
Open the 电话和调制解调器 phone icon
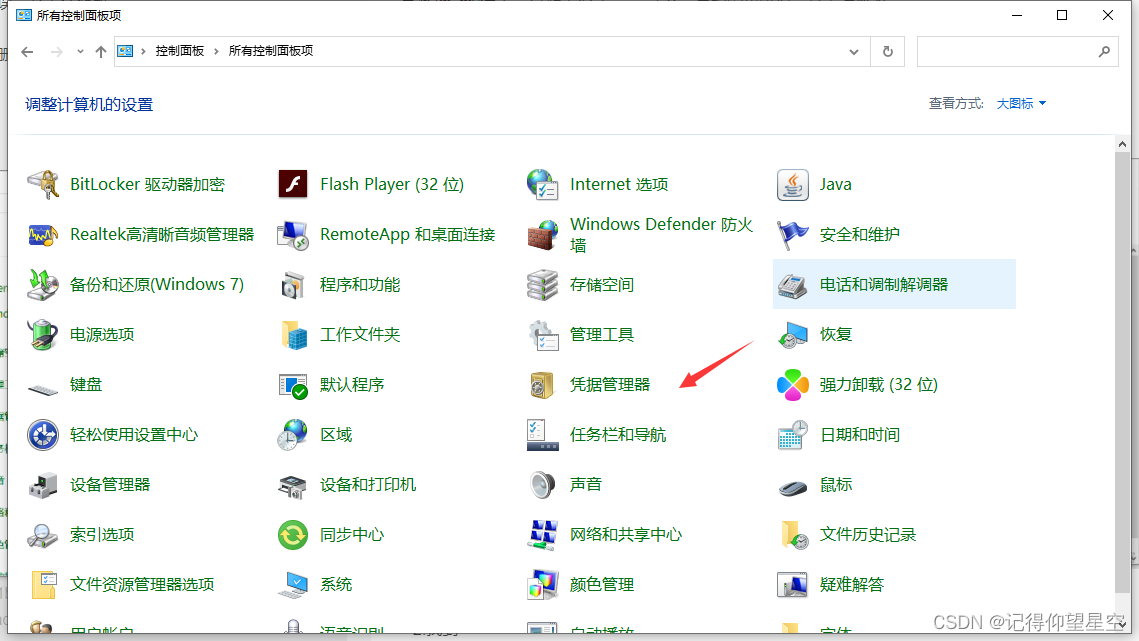(x=793, y=285)
